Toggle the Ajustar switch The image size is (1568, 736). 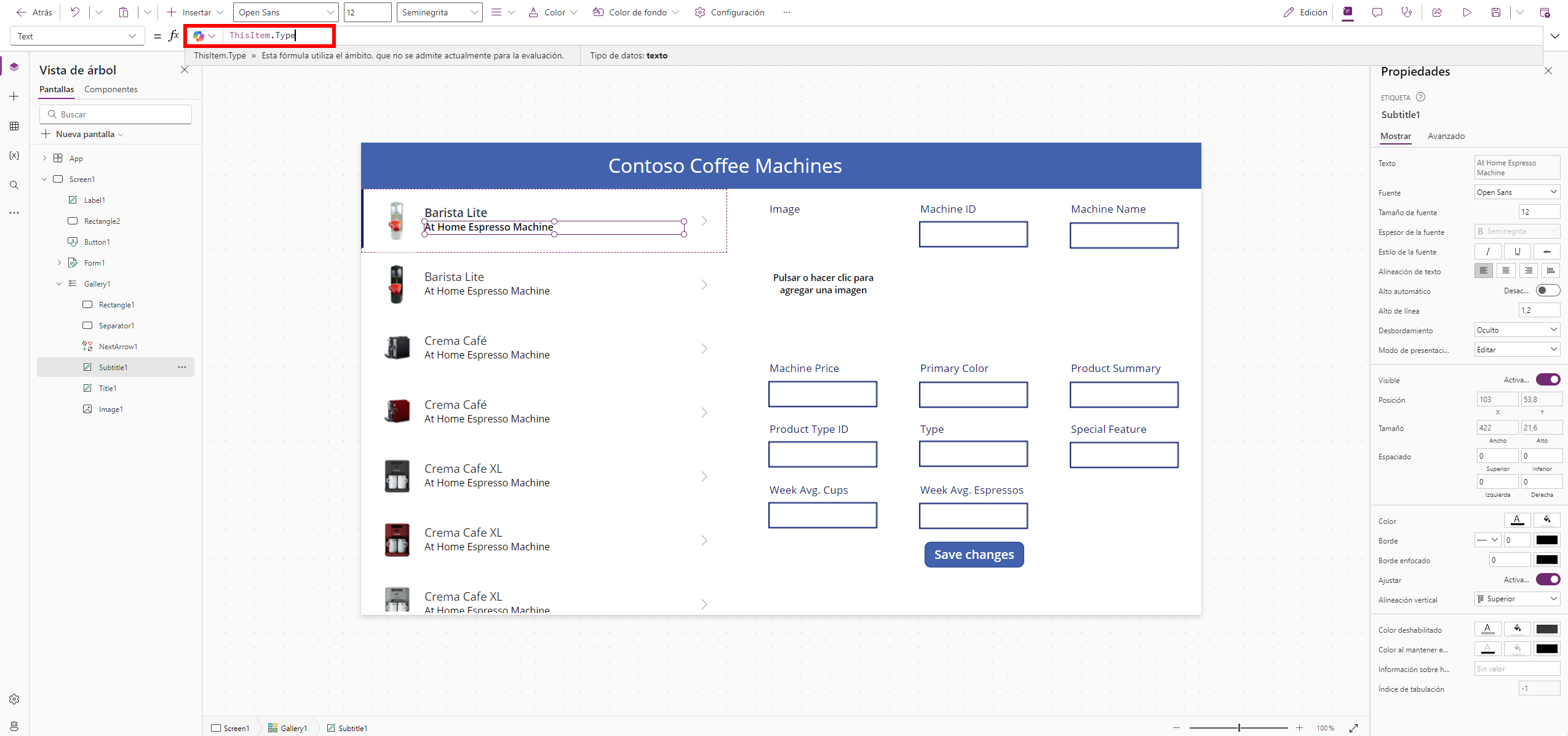click(1548, 579)
